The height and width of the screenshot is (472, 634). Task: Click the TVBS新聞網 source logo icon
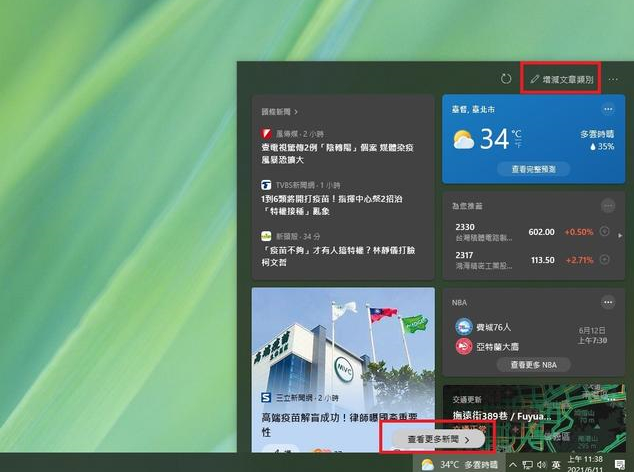(266, 185)
